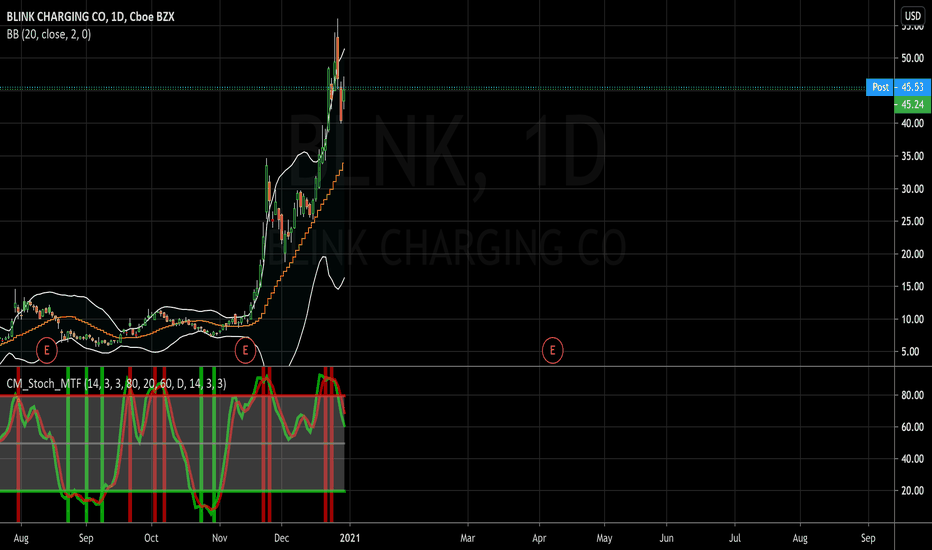Click the Jun label on time axis
The width and height of the screenshot is (932, 550).
[666, 538]
